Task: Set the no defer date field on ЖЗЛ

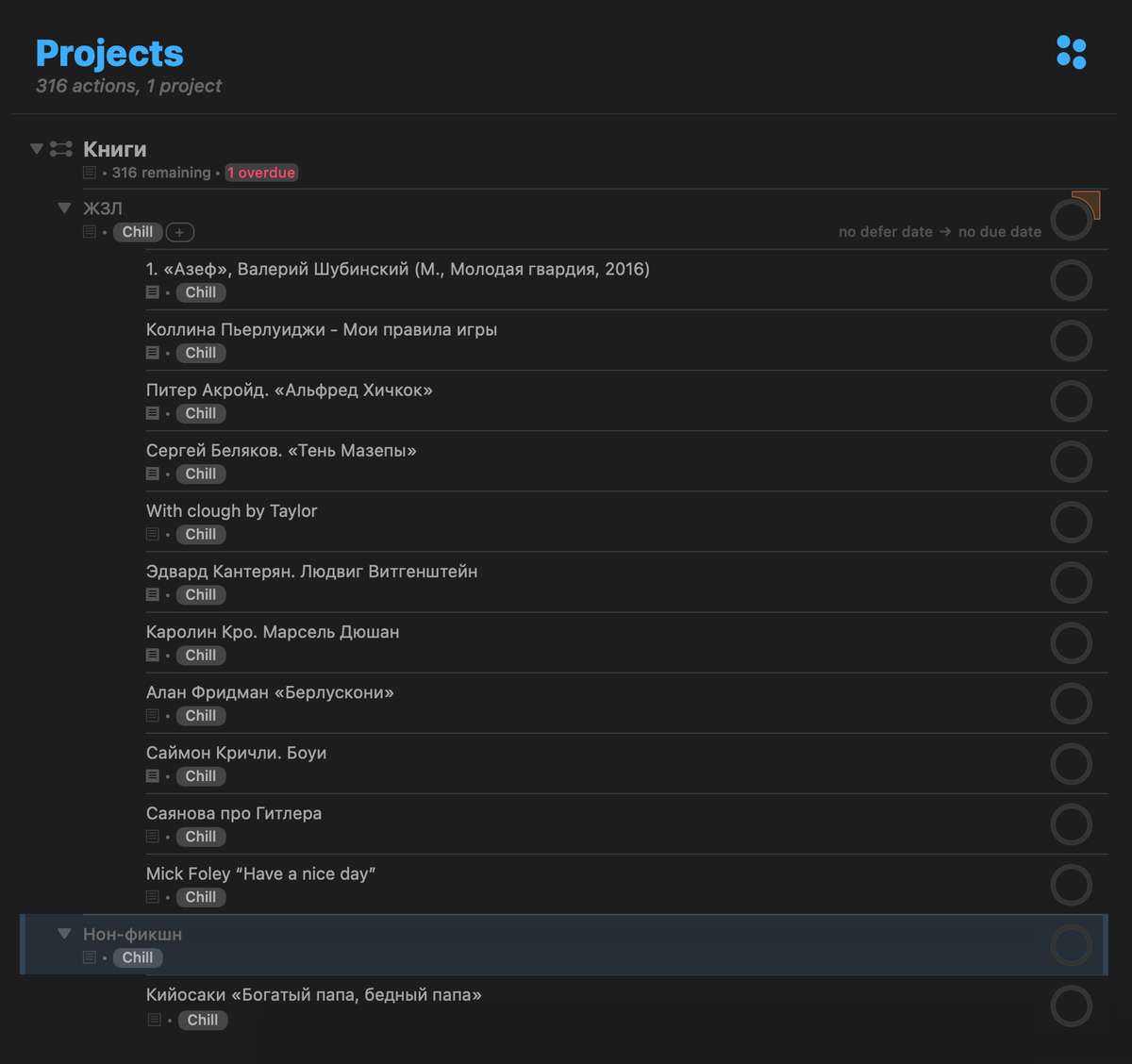Action: click(886, 232)
